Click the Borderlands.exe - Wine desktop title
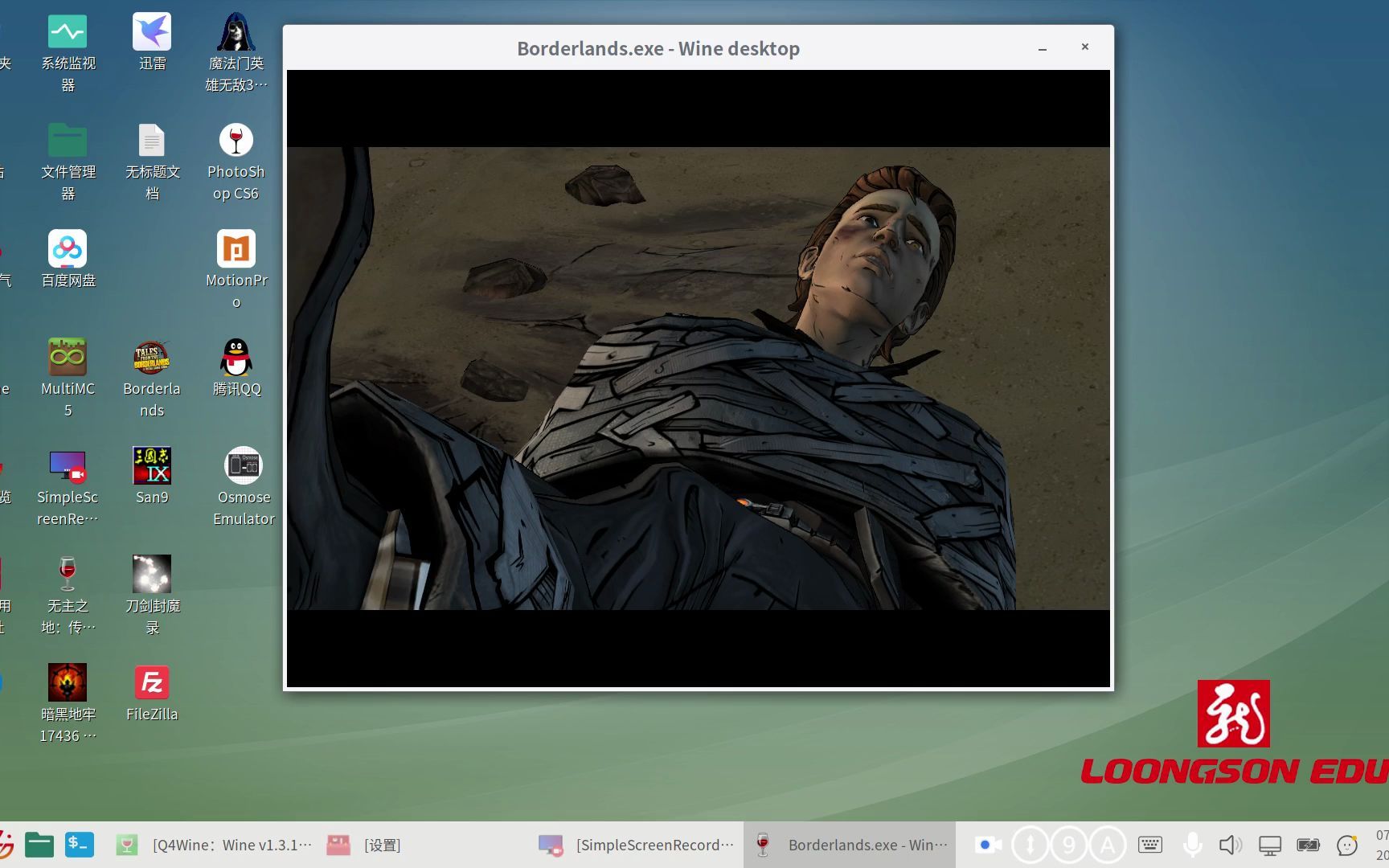The height and width of the screenshot is (868, 1389). click(x=658, y=48)
